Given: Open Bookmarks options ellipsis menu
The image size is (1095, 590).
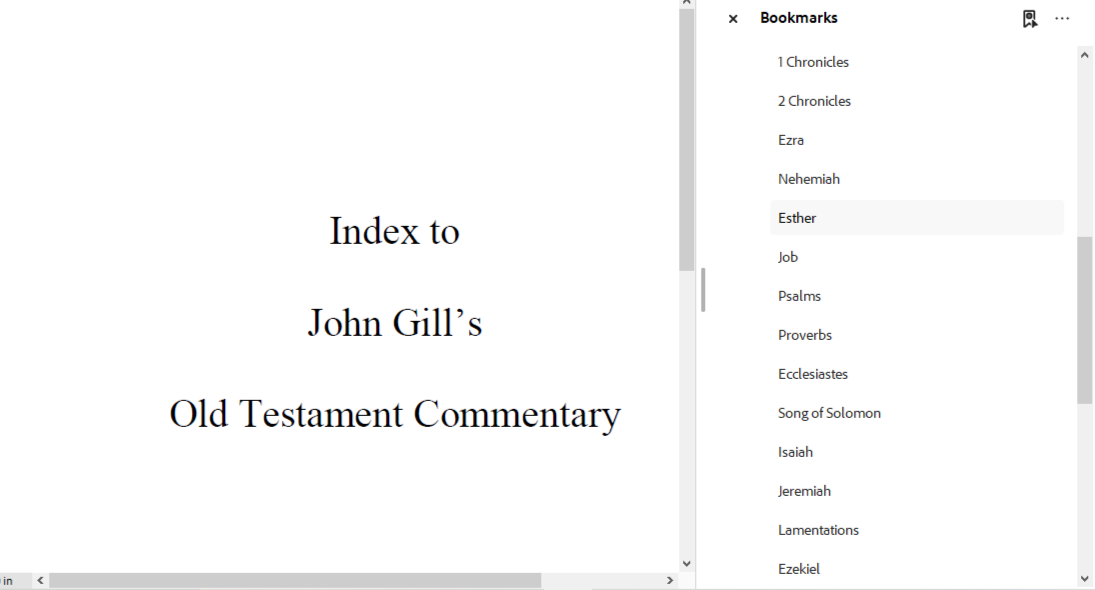Looking at the screenshot, I should coord(1062,19).
